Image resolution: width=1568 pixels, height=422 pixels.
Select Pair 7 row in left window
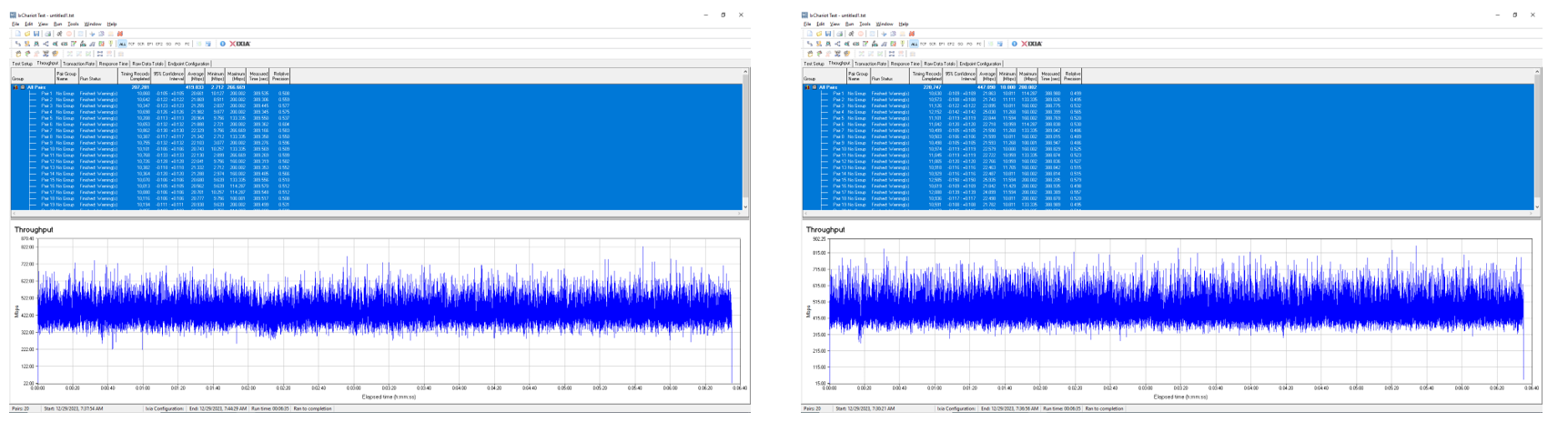(377, 130)
